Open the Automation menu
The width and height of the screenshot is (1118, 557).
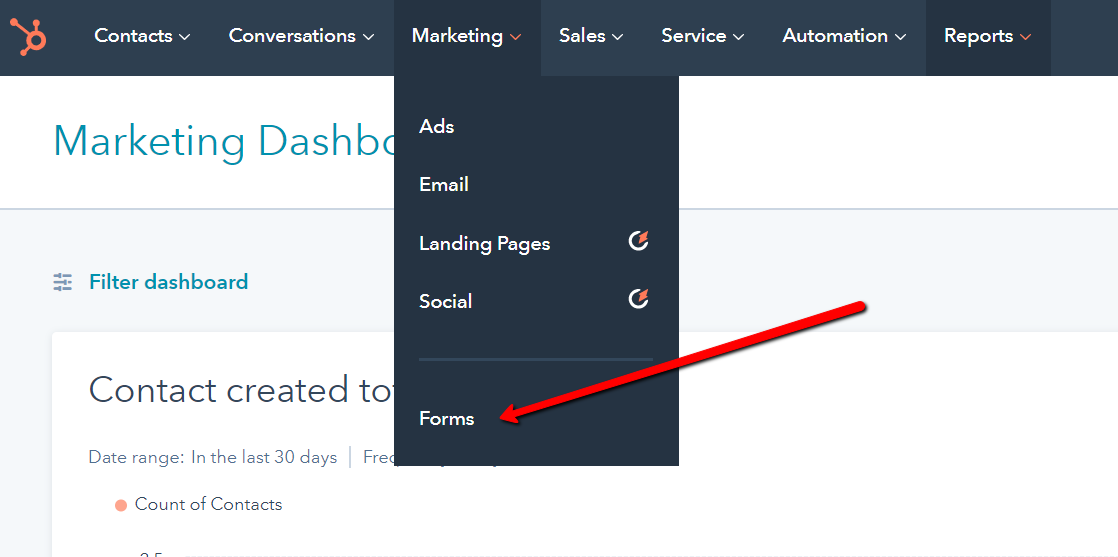pyautogui.click(x=844, y=36)
